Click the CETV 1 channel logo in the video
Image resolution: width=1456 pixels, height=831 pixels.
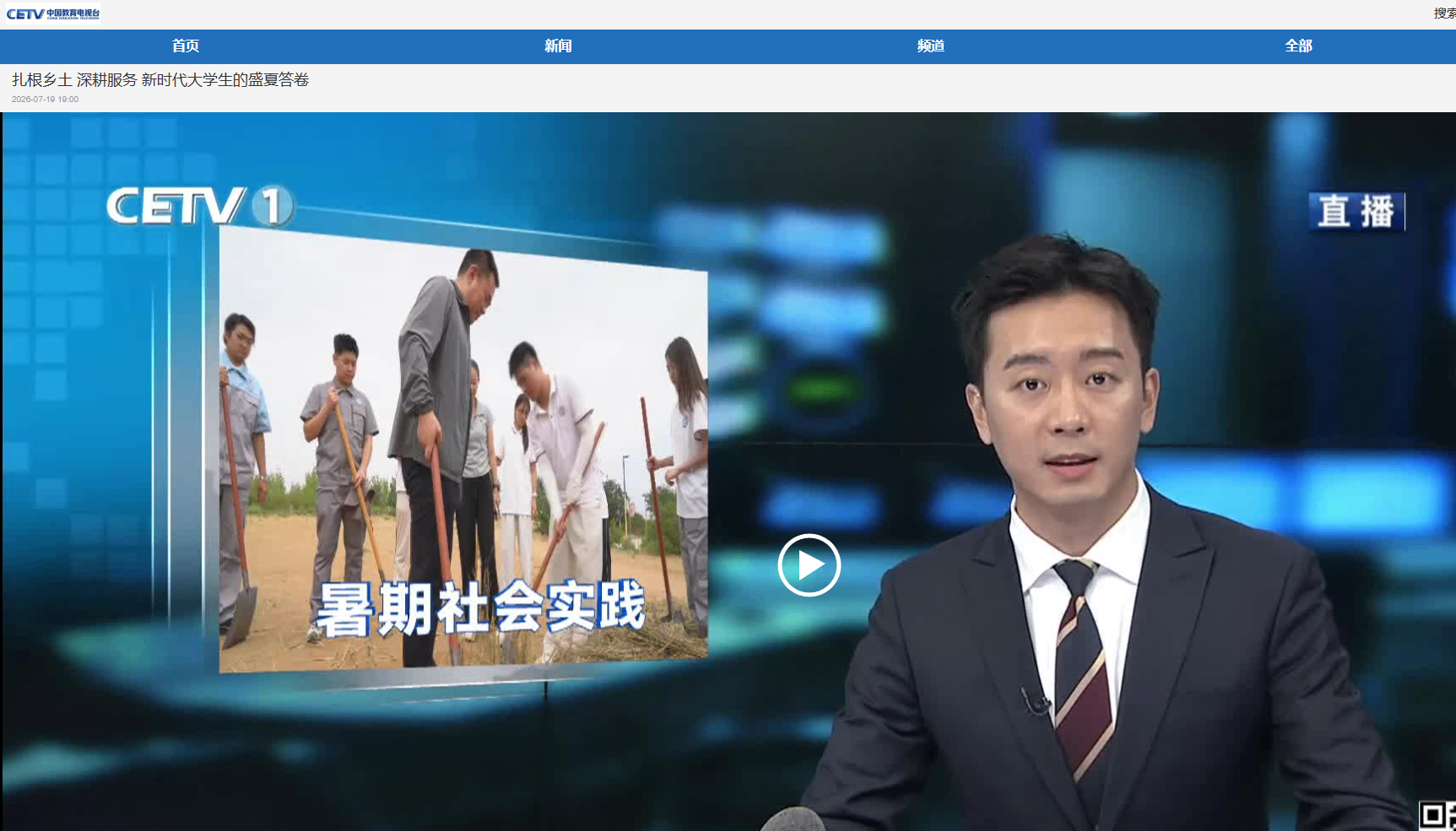coord(200,206)
